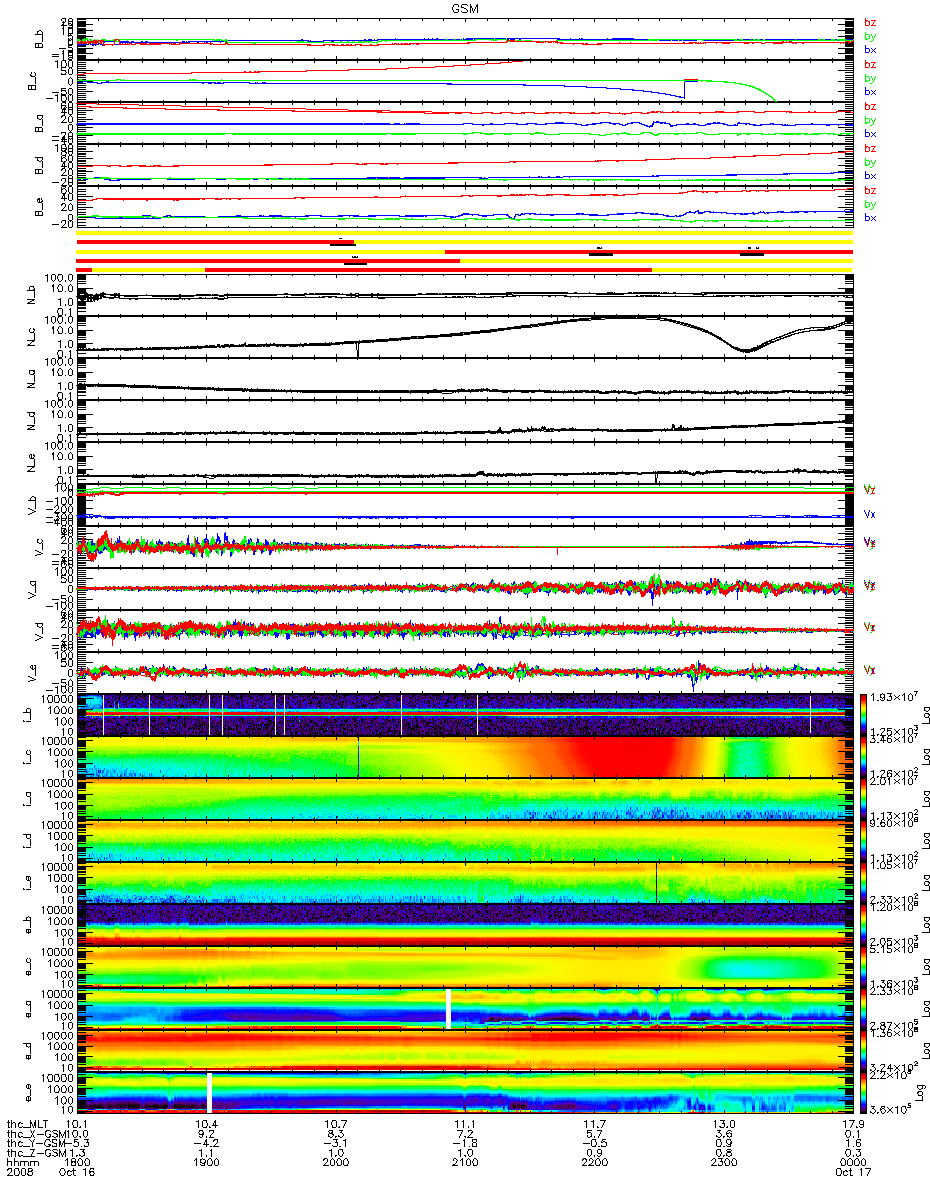Click the white data gap in e_e spectrogram
Viewport: 930px width, 1200px height.
210,1092
